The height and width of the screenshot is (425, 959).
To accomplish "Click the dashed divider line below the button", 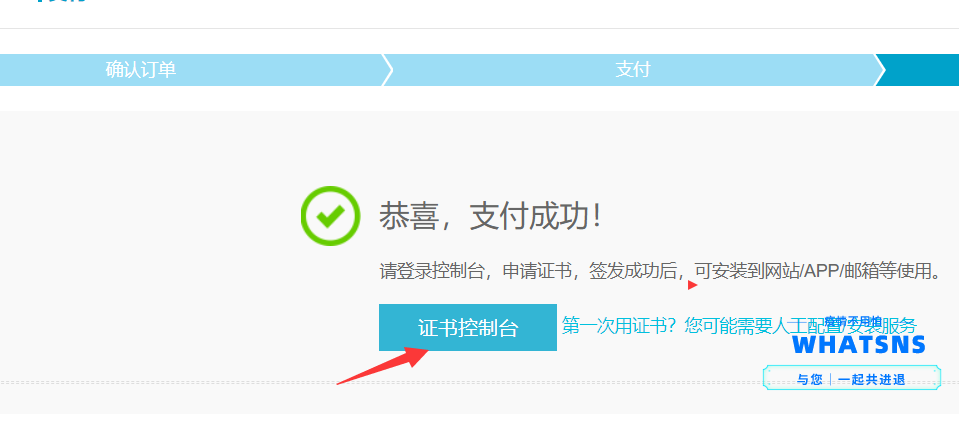I will pos(480,383).
